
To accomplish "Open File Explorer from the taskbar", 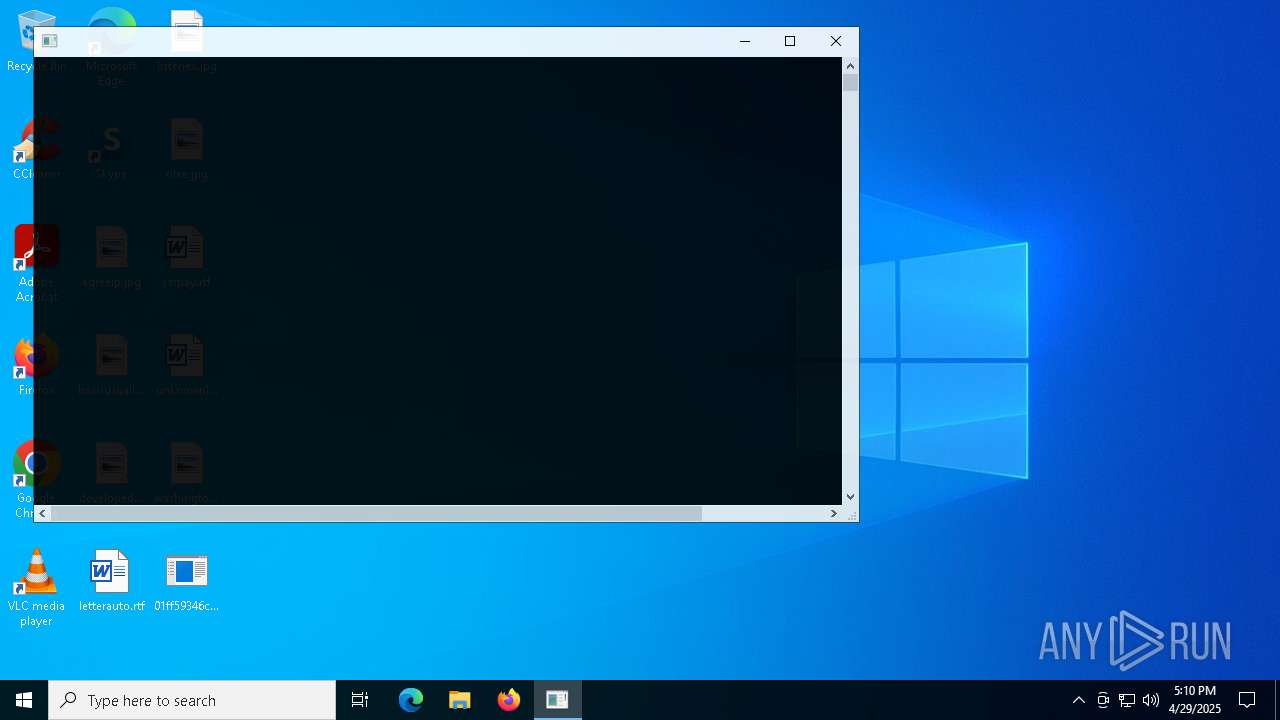I will pyautogui.click(x=460, y=700).
